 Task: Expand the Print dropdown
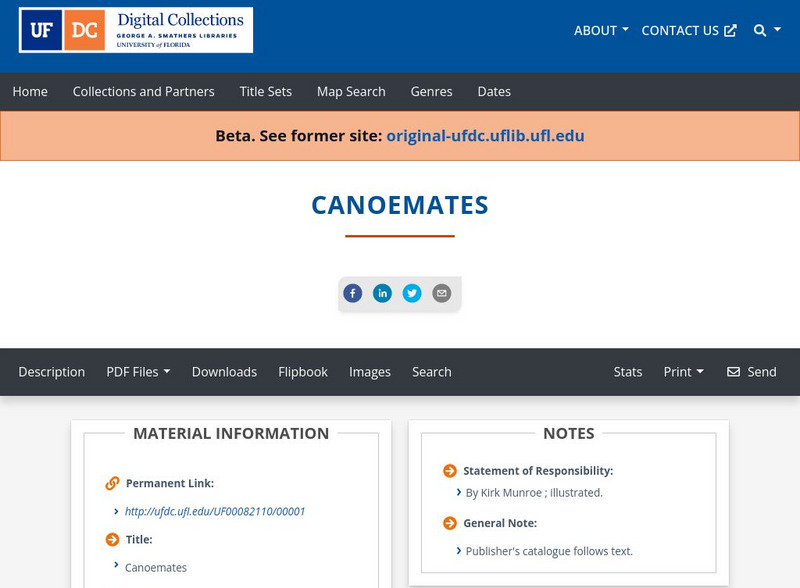pyautogui.click(x=684, y=372)
